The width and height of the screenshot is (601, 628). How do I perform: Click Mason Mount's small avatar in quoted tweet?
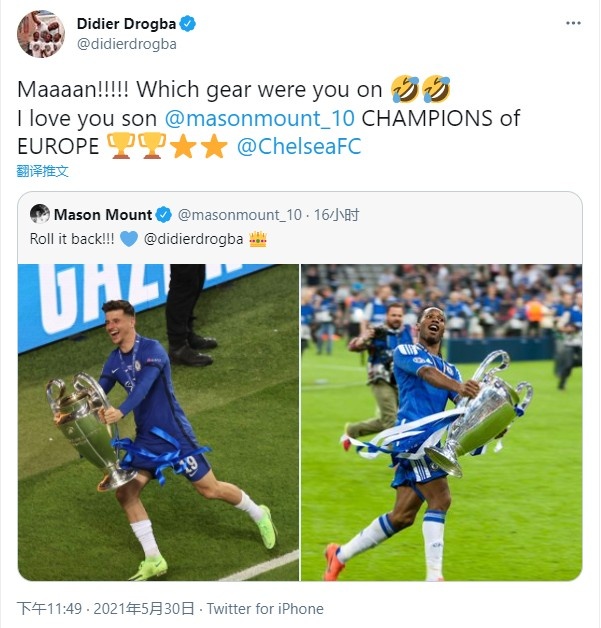[x=40, y=214]
